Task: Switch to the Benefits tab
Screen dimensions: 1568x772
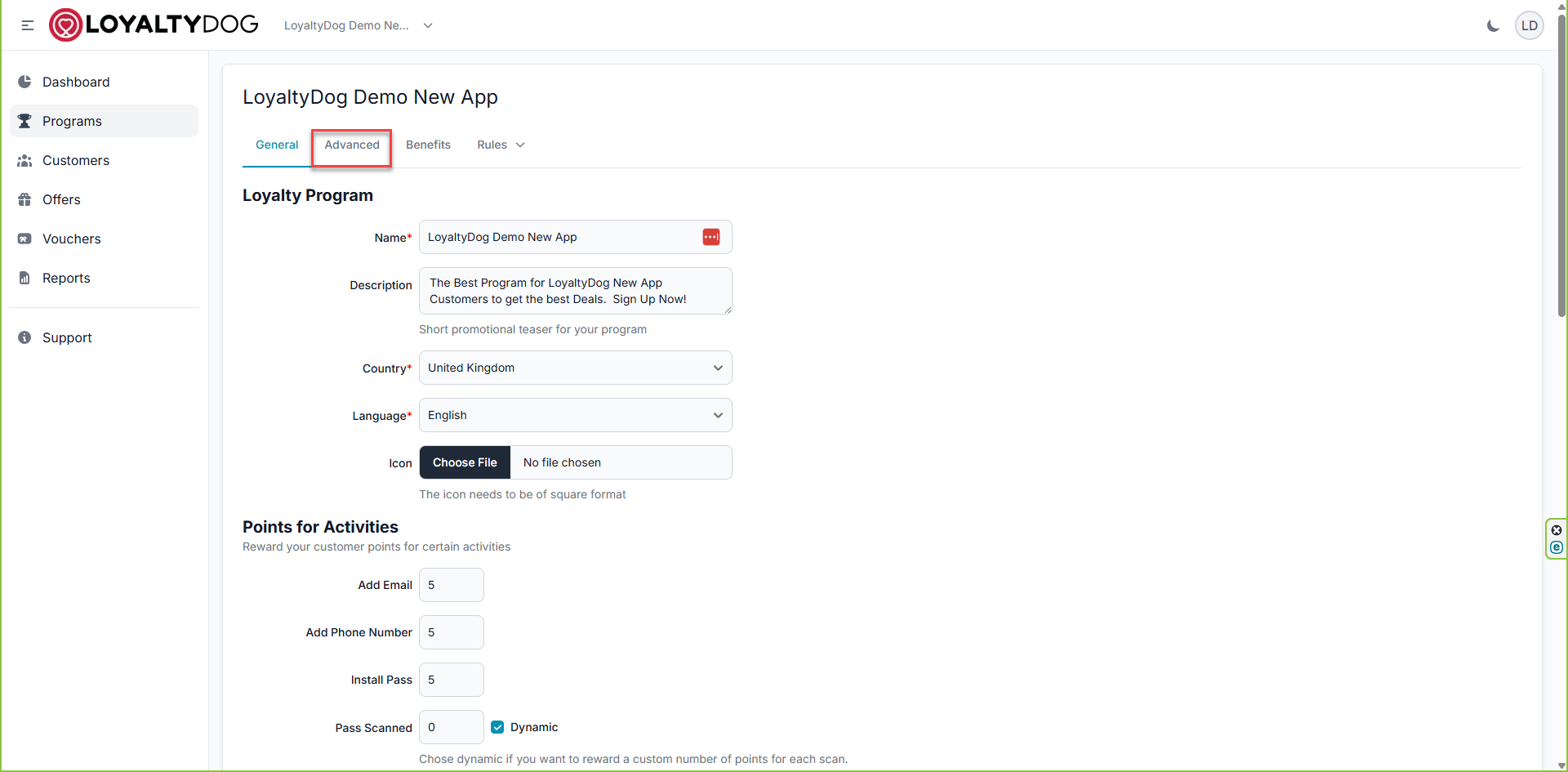Action: [428, 145]
